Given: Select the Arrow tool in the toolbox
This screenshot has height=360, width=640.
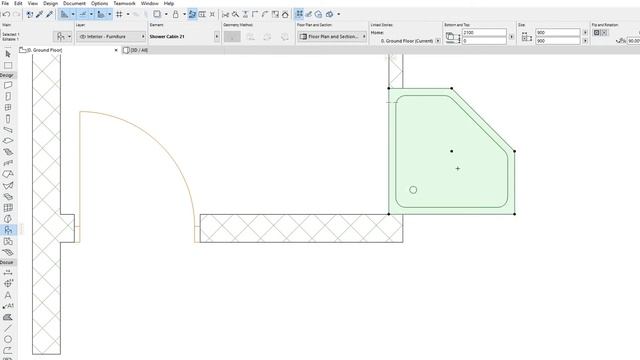Looking at the screenshot, I should click(8, 54).
